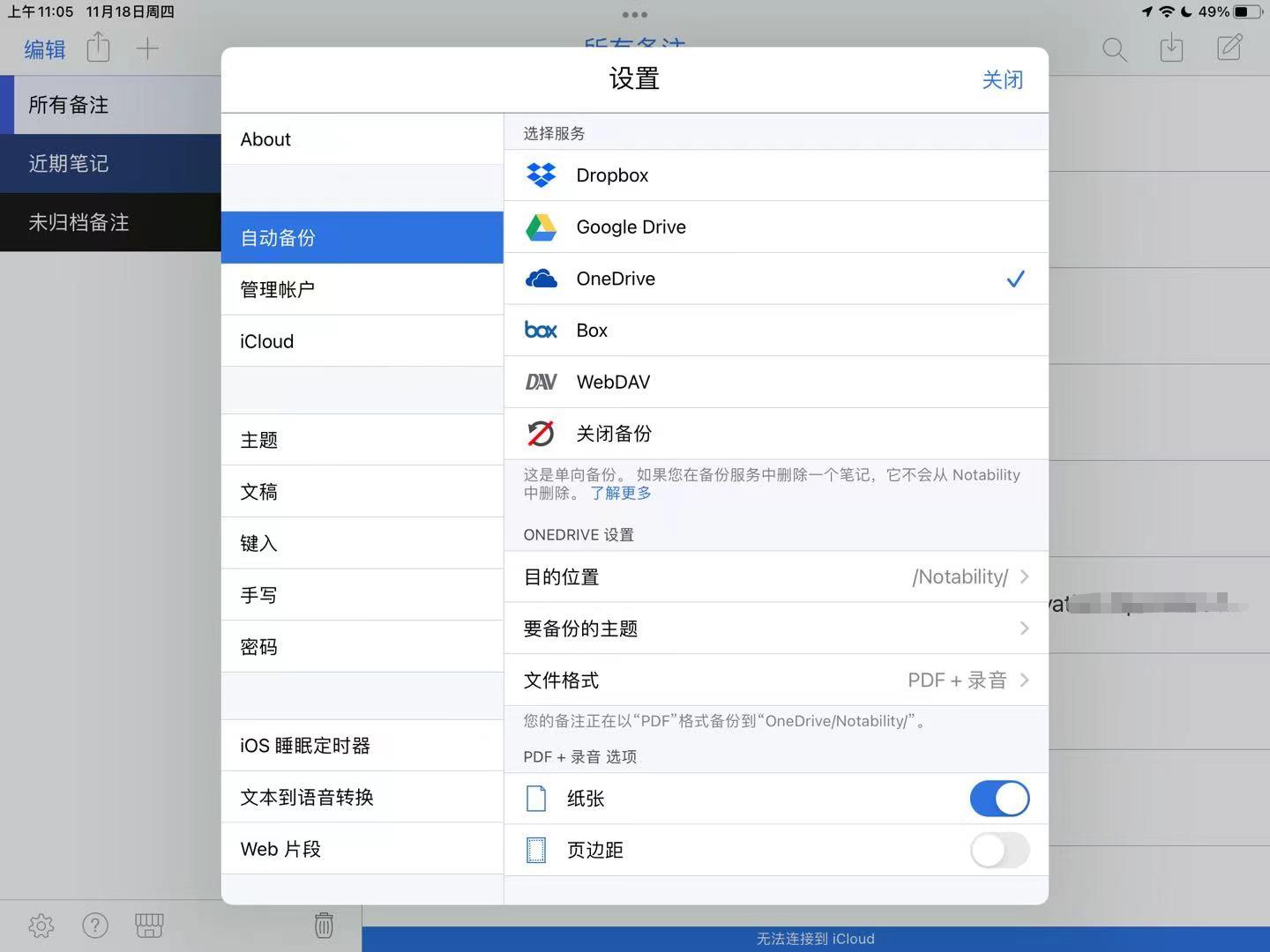Click the checkmark next to OneDrive
Image resolution: width=1270 pixels, height=952 pixels.
pyautogui.click(x=1015, y=279)
